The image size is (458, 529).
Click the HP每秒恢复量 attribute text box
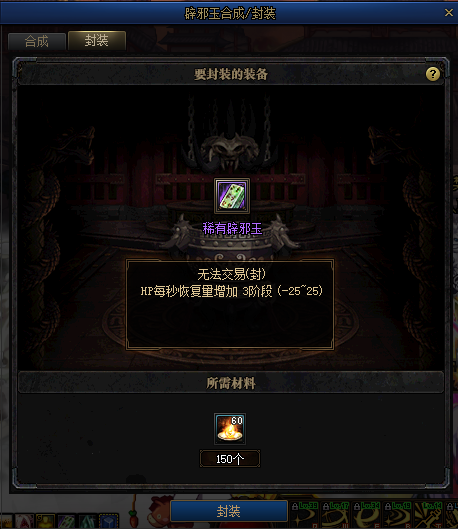(230, 304)
